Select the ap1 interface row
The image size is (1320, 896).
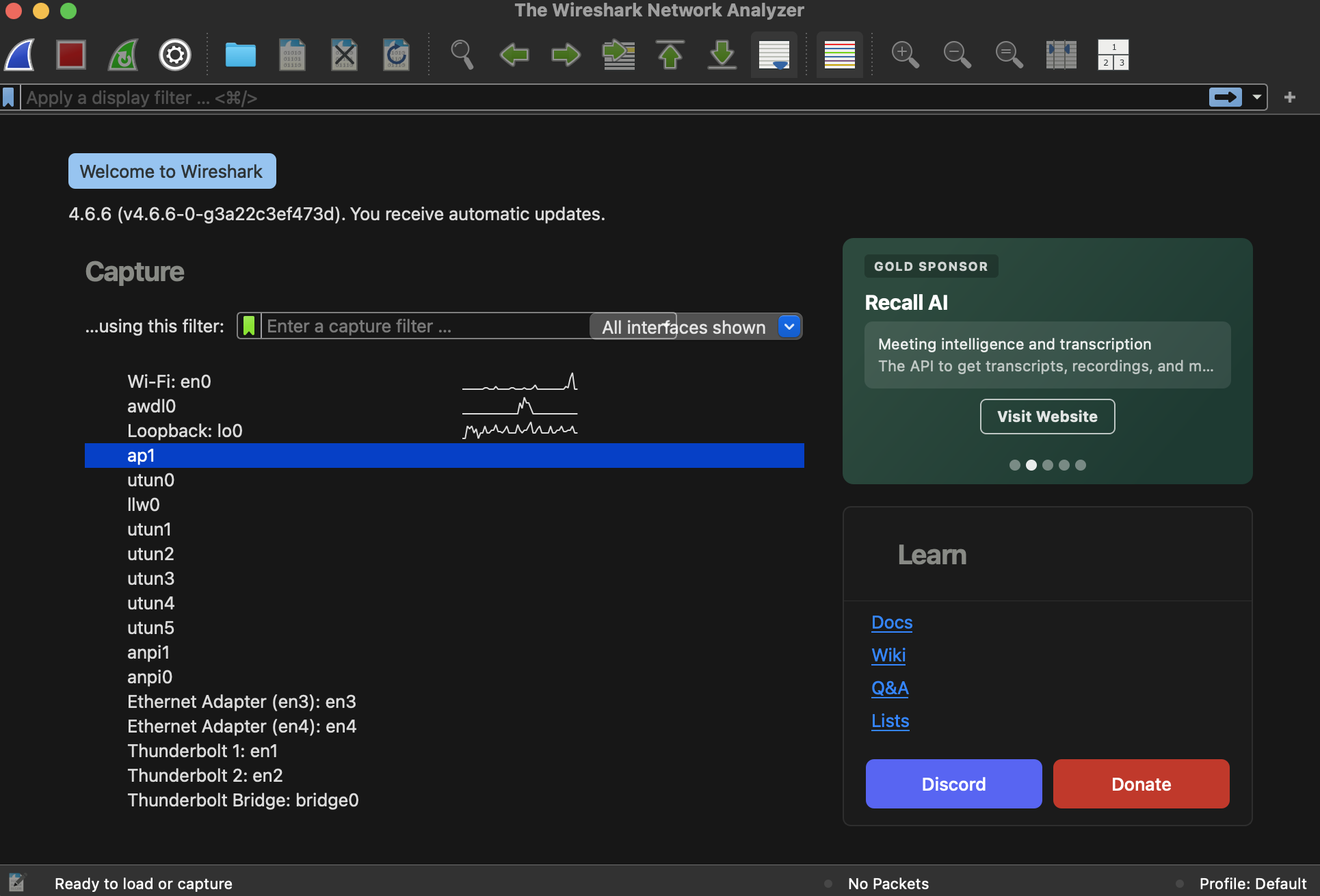[x=445, y=456]
